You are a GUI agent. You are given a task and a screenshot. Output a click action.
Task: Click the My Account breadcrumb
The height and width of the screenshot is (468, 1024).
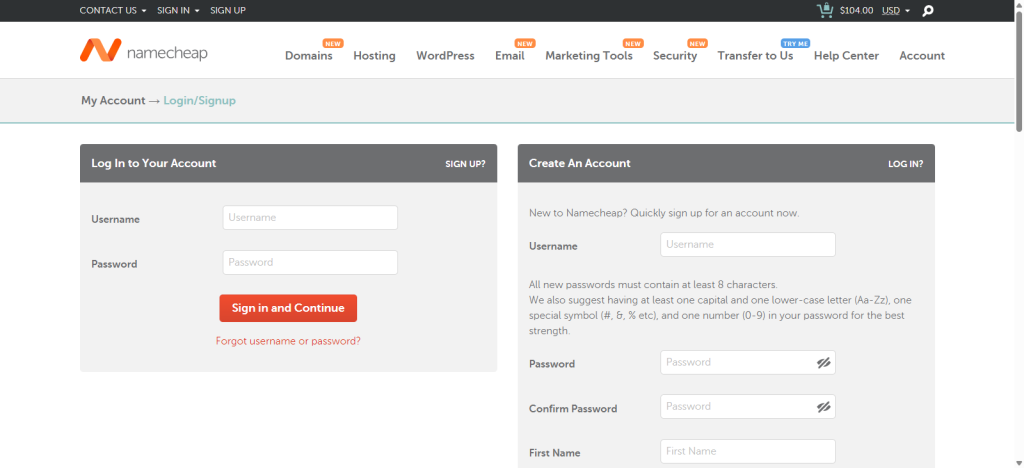pos(113,101)
